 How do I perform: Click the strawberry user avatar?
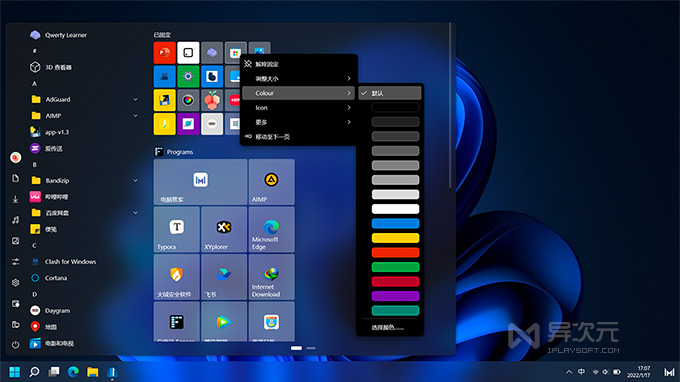[16, 157]
